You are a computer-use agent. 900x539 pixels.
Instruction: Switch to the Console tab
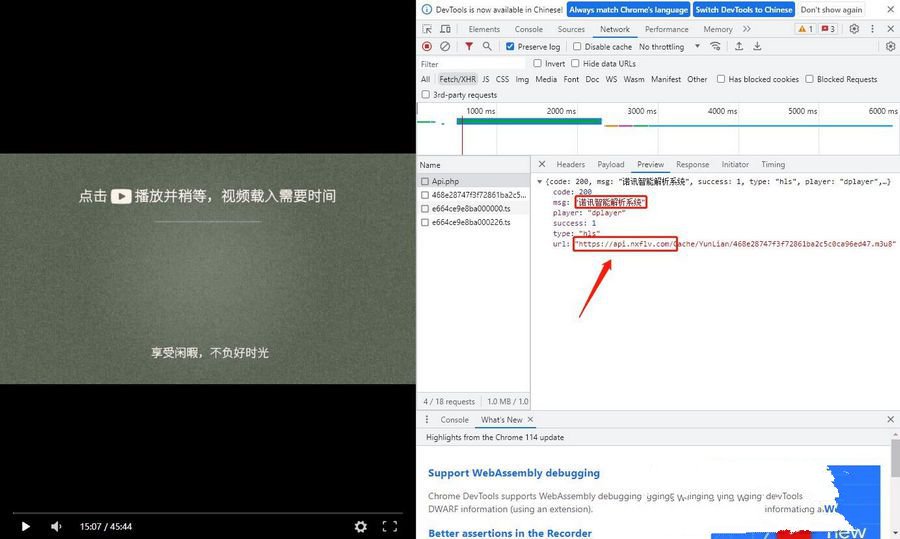(x=528, y=29)
